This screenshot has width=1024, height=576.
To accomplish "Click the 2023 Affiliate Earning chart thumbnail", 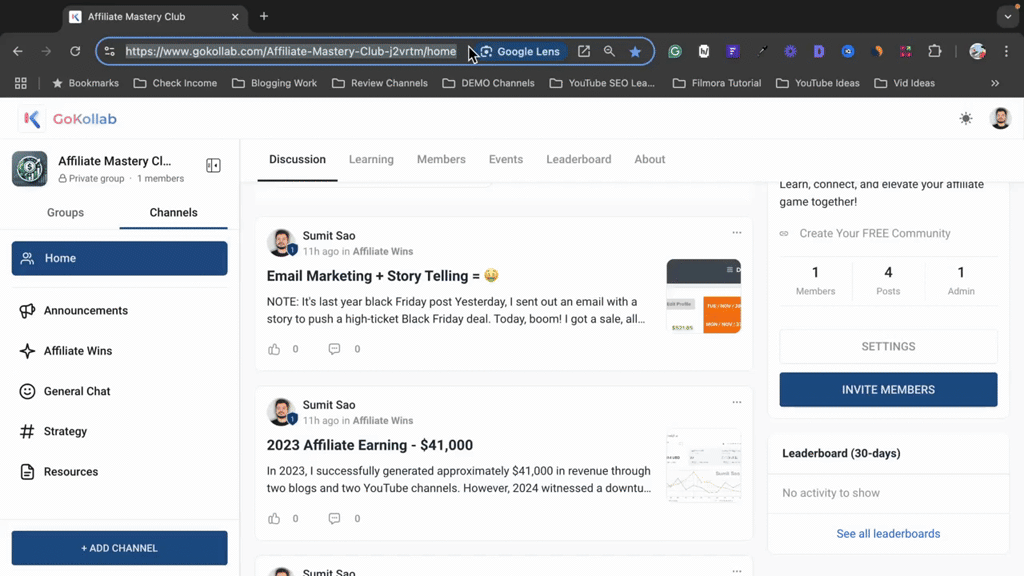I will pyautogui.click(x=703, y=465).
